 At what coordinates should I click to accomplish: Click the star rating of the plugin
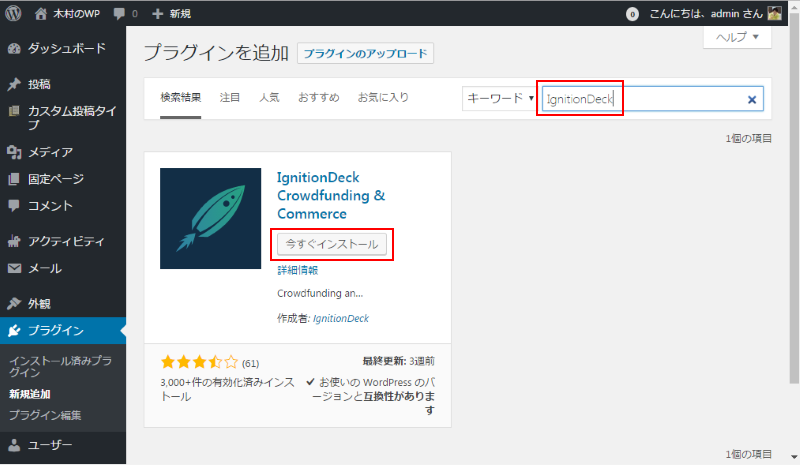(x=199, y=362)
